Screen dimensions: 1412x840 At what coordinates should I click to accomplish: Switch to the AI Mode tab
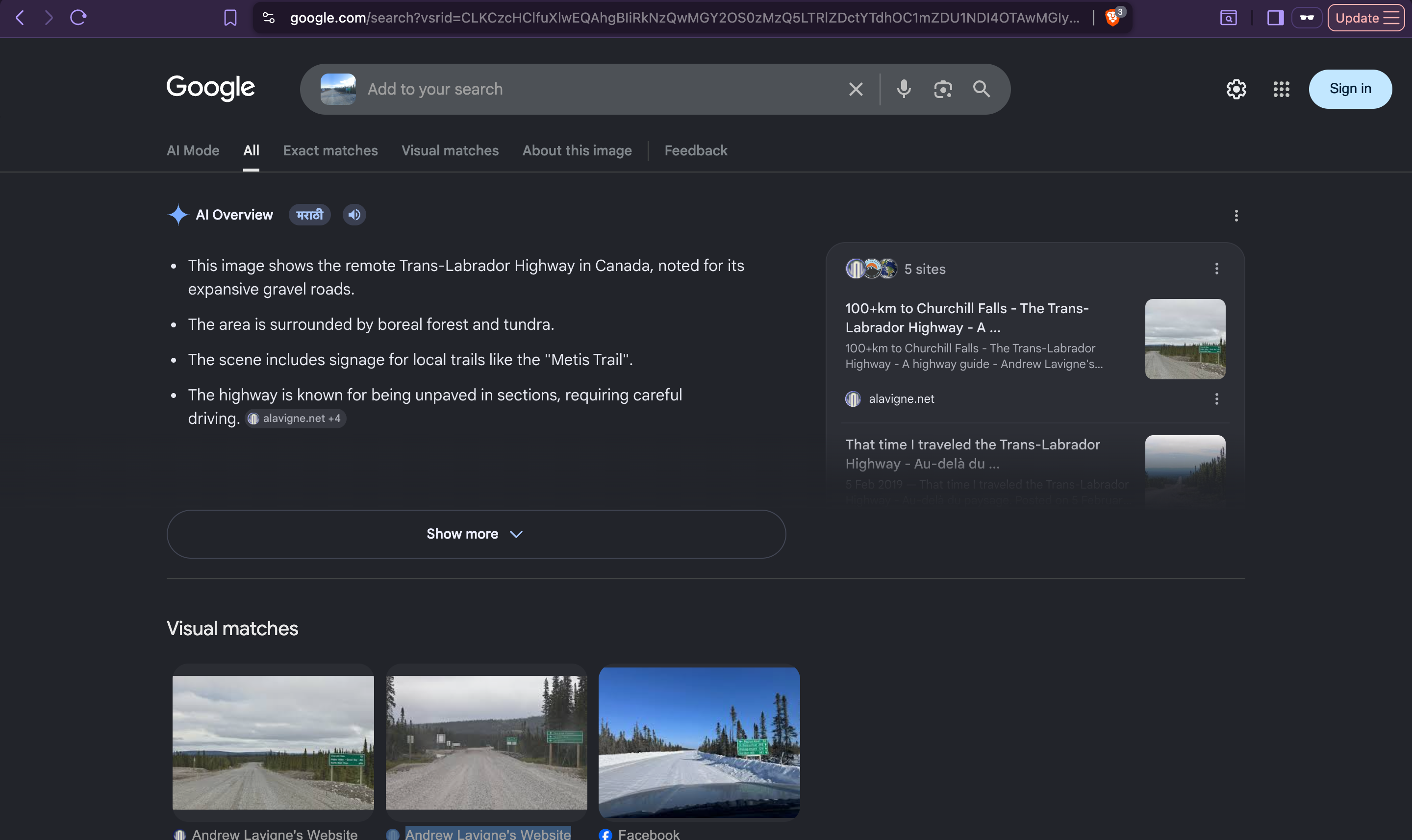193,150
